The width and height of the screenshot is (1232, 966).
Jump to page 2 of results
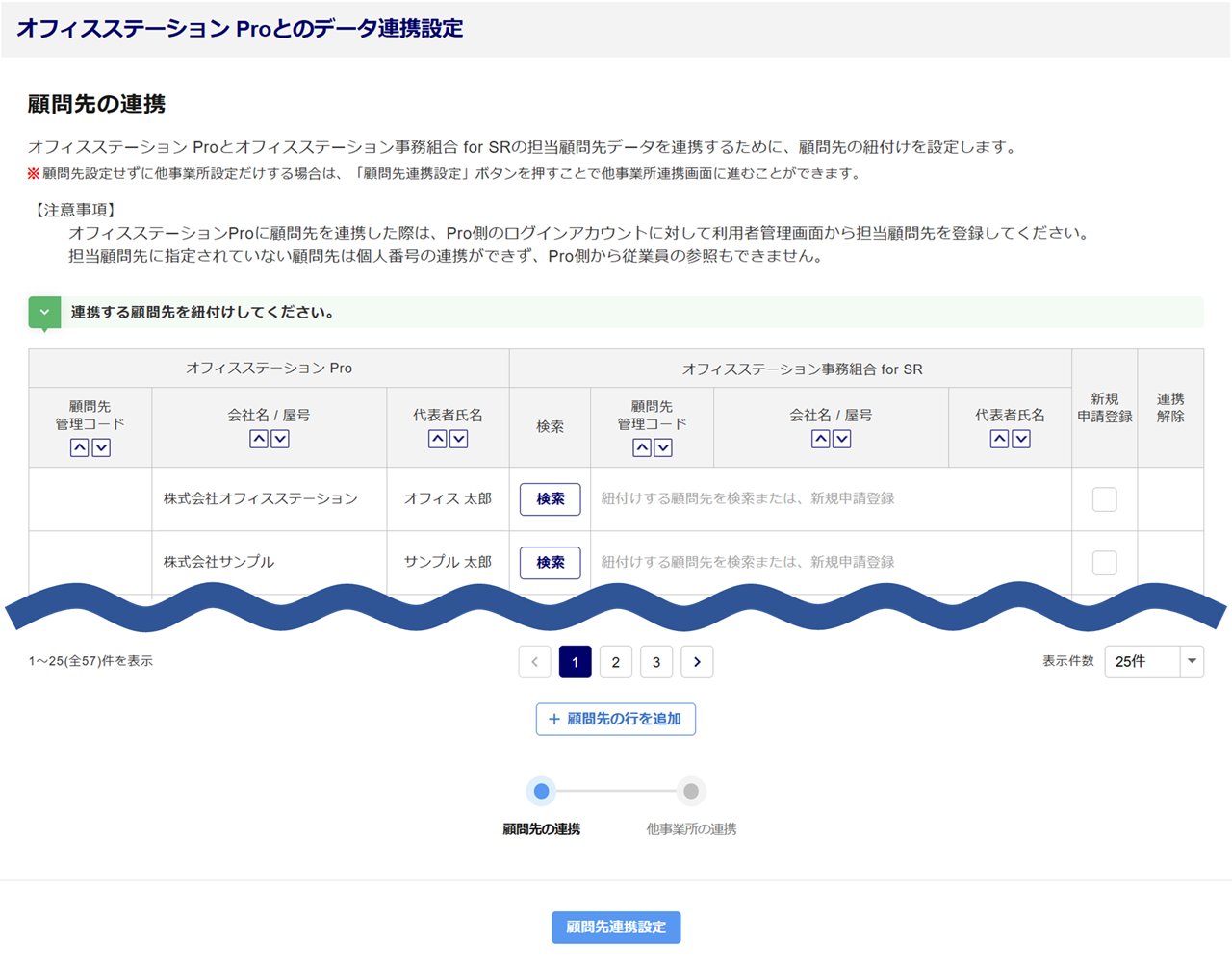[x=616, y=662]
